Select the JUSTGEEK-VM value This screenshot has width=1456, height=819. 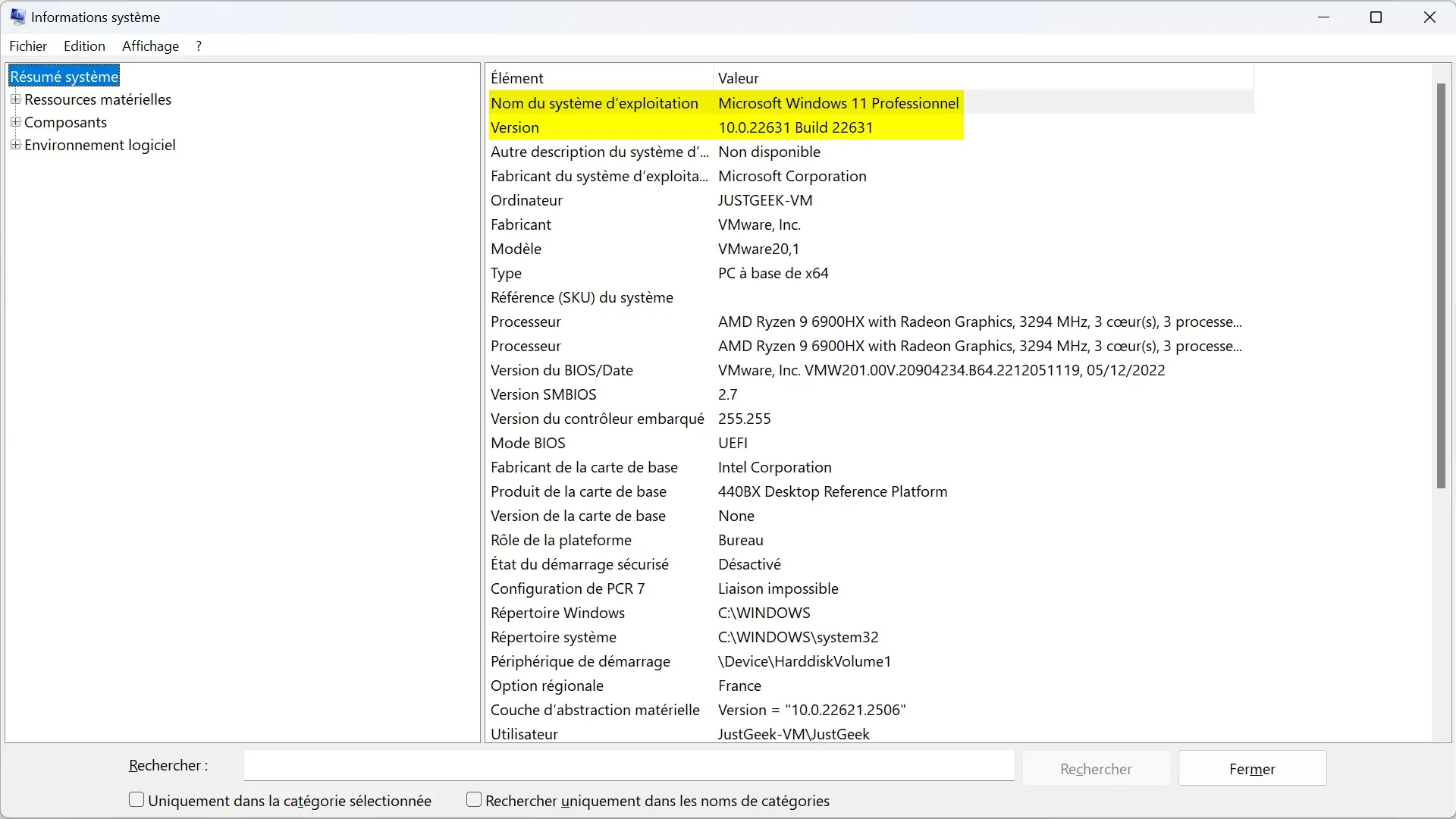pyautogui.click(x=765, y=200)
